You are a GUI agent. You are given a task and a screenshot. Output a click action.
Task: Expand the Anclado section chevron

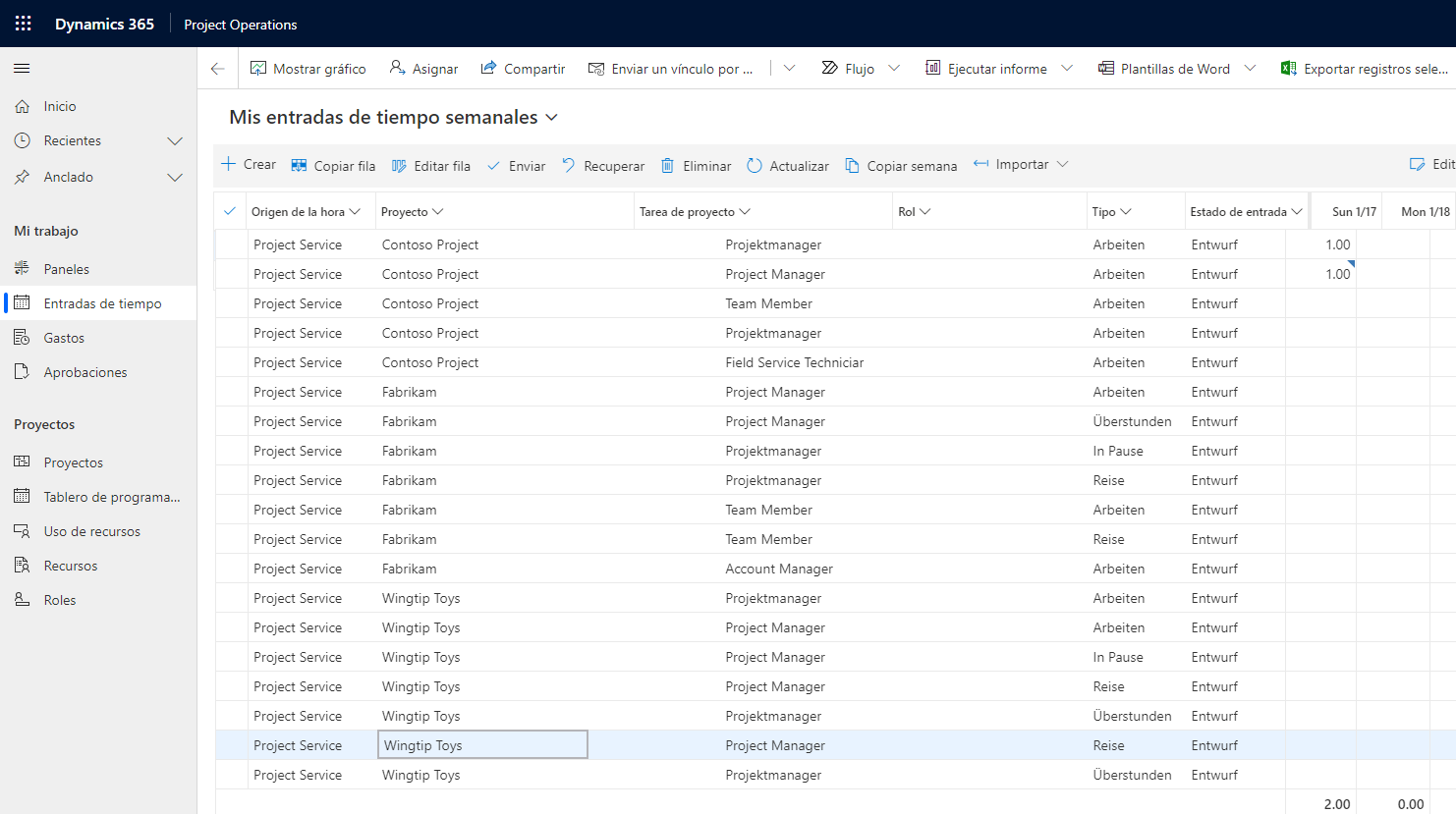click(x=175, y=177)
